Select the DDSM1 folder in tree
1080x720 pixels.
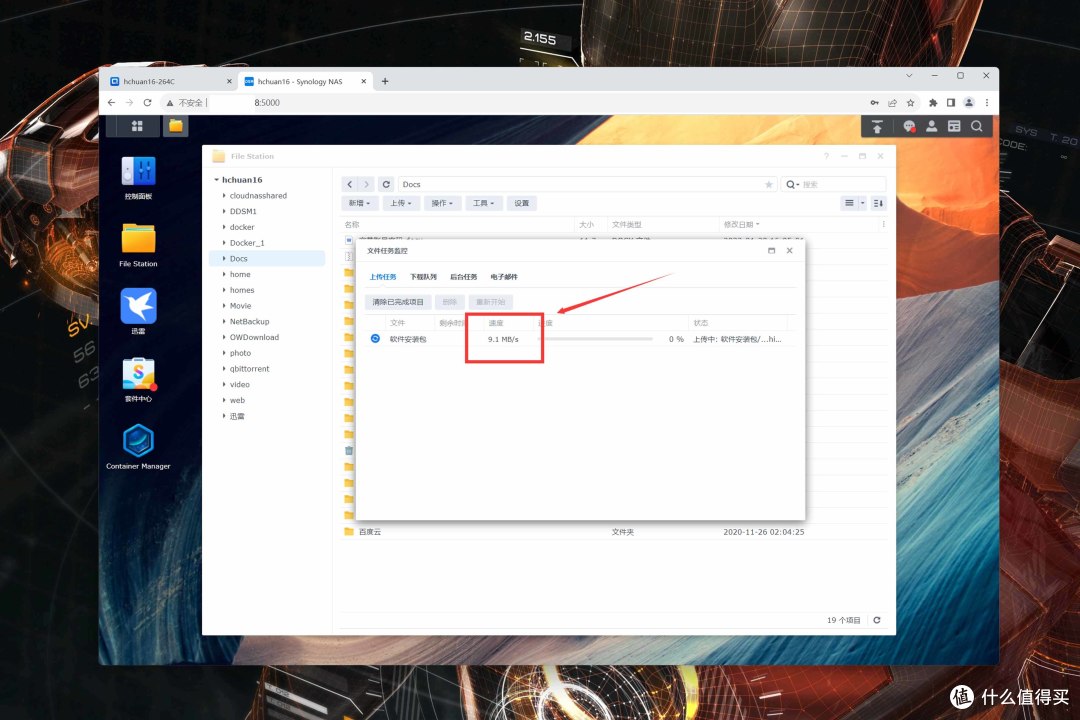243,212
